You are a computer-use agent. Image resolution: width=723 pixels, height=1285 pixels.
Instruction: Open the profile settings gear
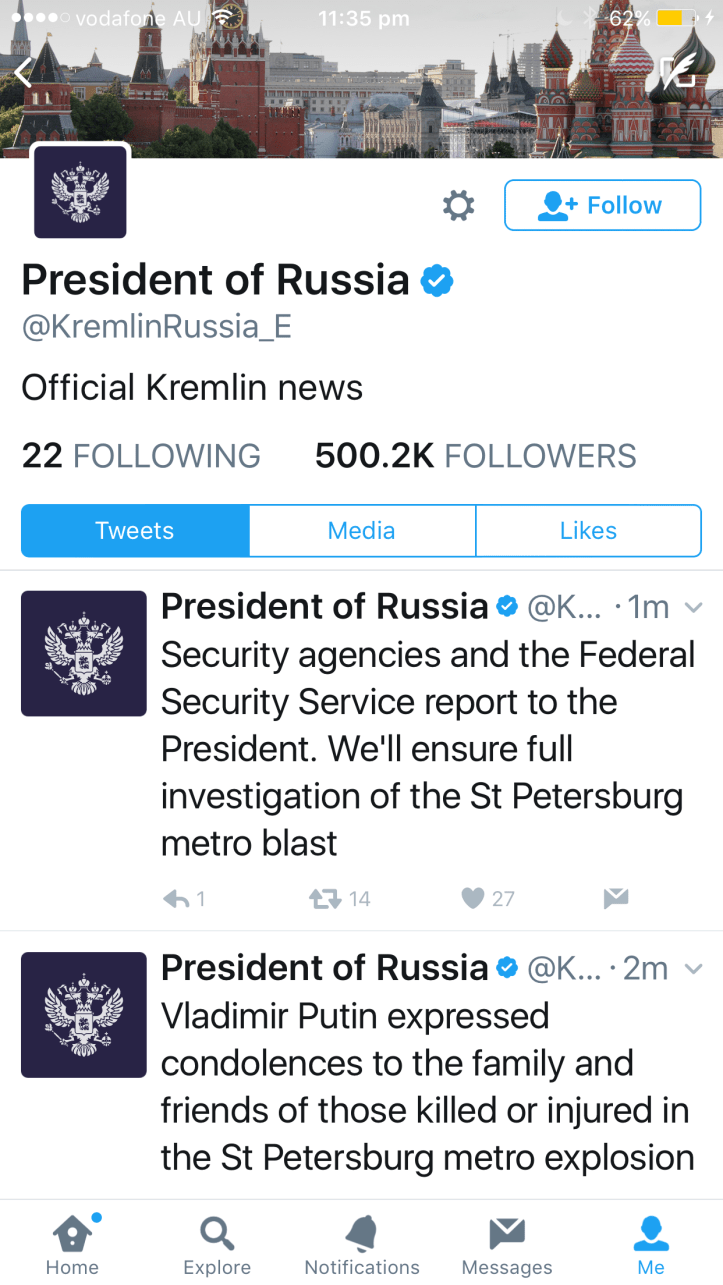tap(458, 206)
